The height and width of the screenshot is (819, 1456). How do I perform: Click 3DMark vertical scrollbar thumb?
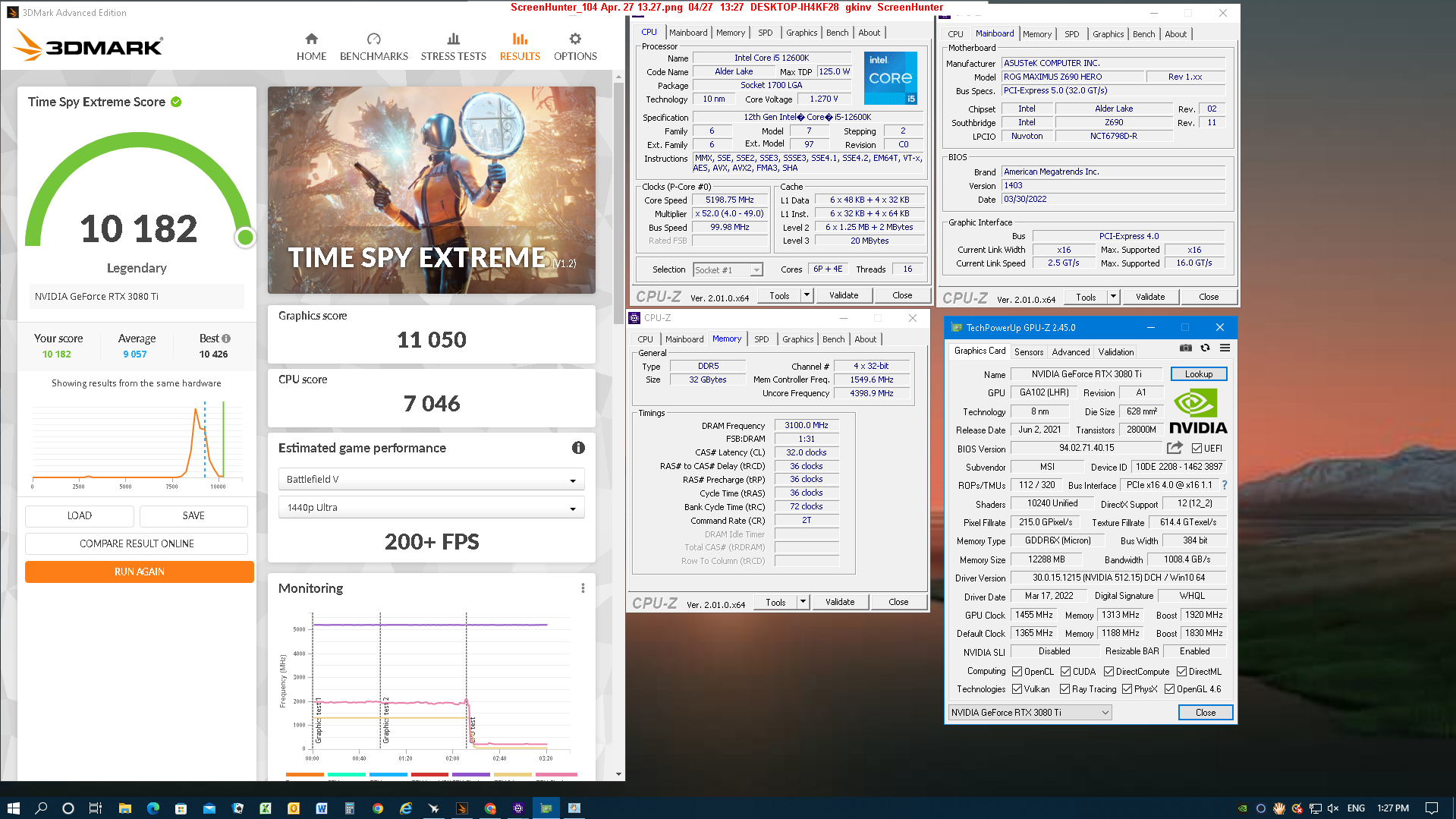click(618, 205)
